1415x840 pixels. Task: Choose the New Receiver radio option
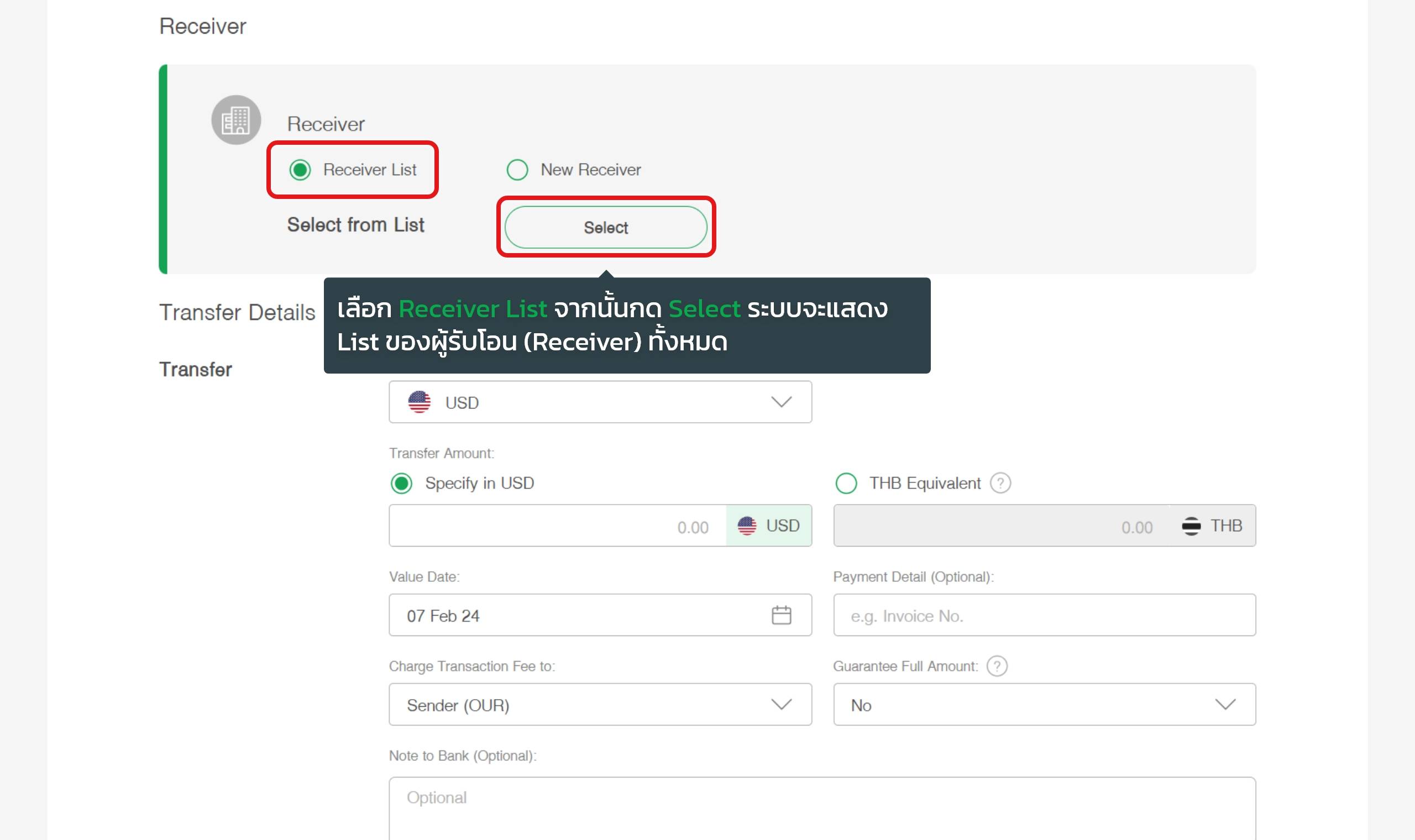tap(517, 169)
